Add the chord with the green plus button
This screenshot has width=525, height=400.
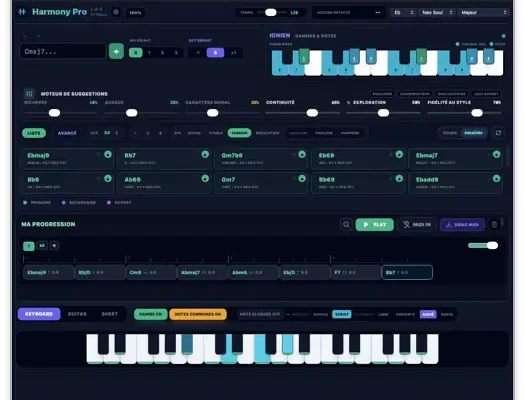(116, 52)
